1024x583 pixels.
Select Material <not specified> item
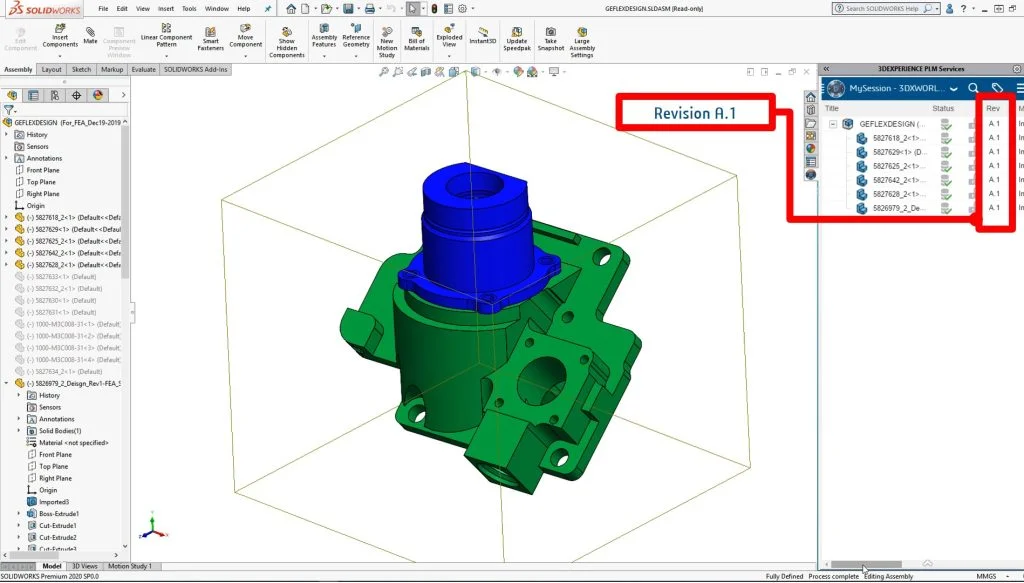point(67,443)
